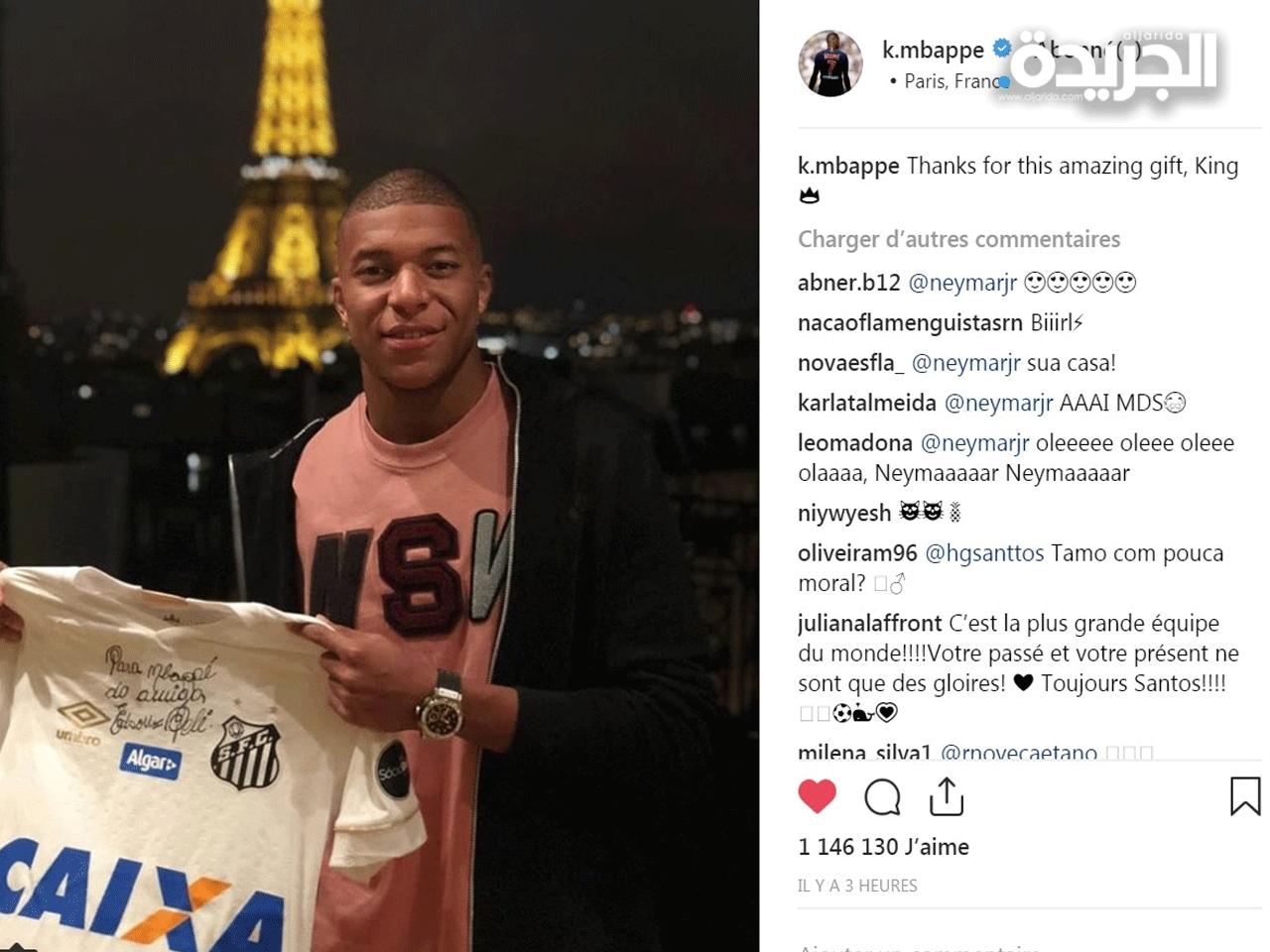View the 1 146 130 J'aime count
Viewport: 1270px width, 952px height.
point(883,847)
